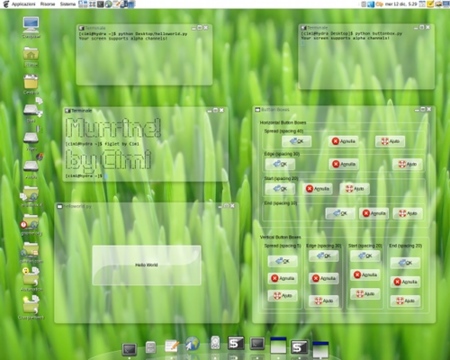450x360 pixels.
Task: Click Aiuto in horizontal Edge (spacing 30) row
Action: click(408, 164)
